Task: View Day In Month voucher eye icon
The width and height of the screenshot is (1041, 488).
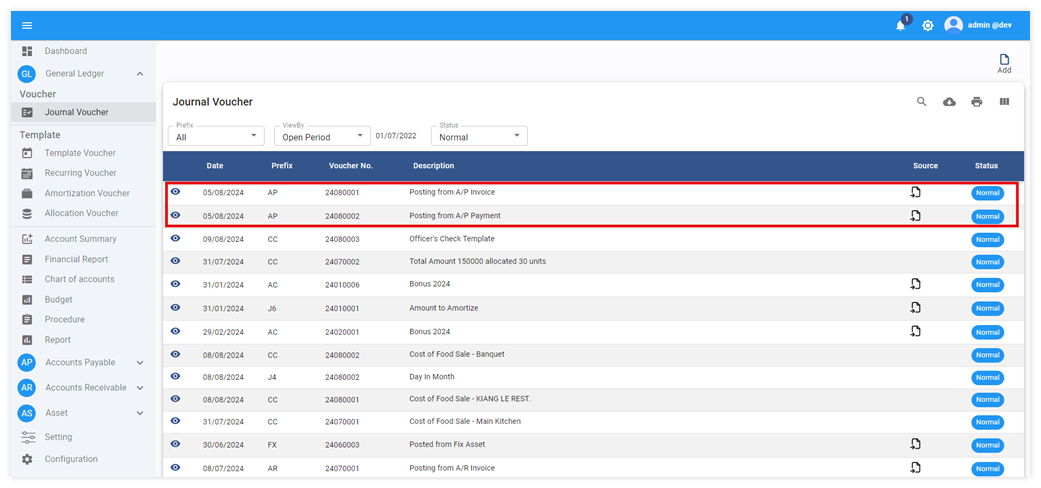Action: (x=176, y=377)
